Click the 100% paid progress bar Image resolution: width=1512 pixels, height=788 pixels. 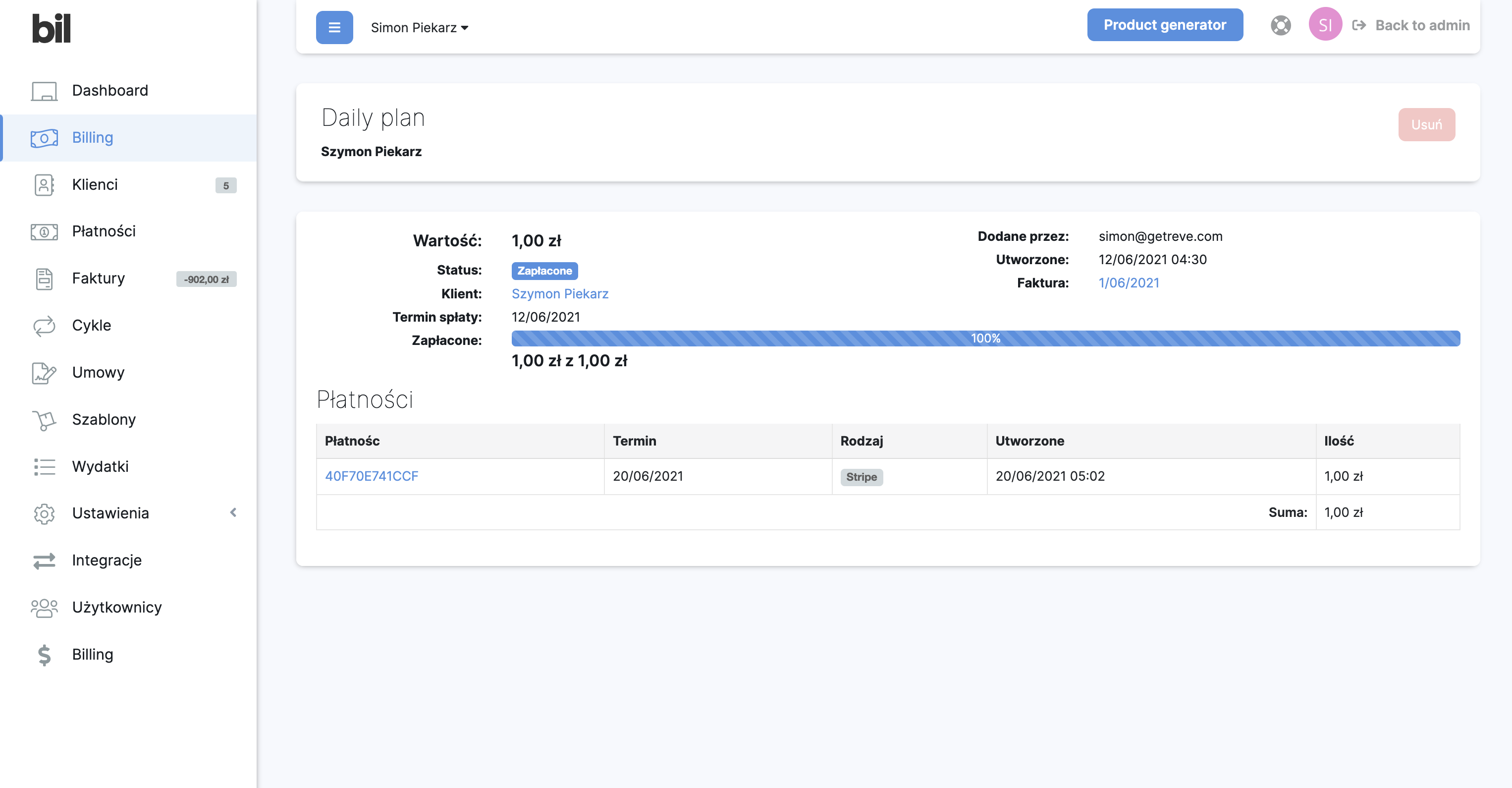[985, 338]
